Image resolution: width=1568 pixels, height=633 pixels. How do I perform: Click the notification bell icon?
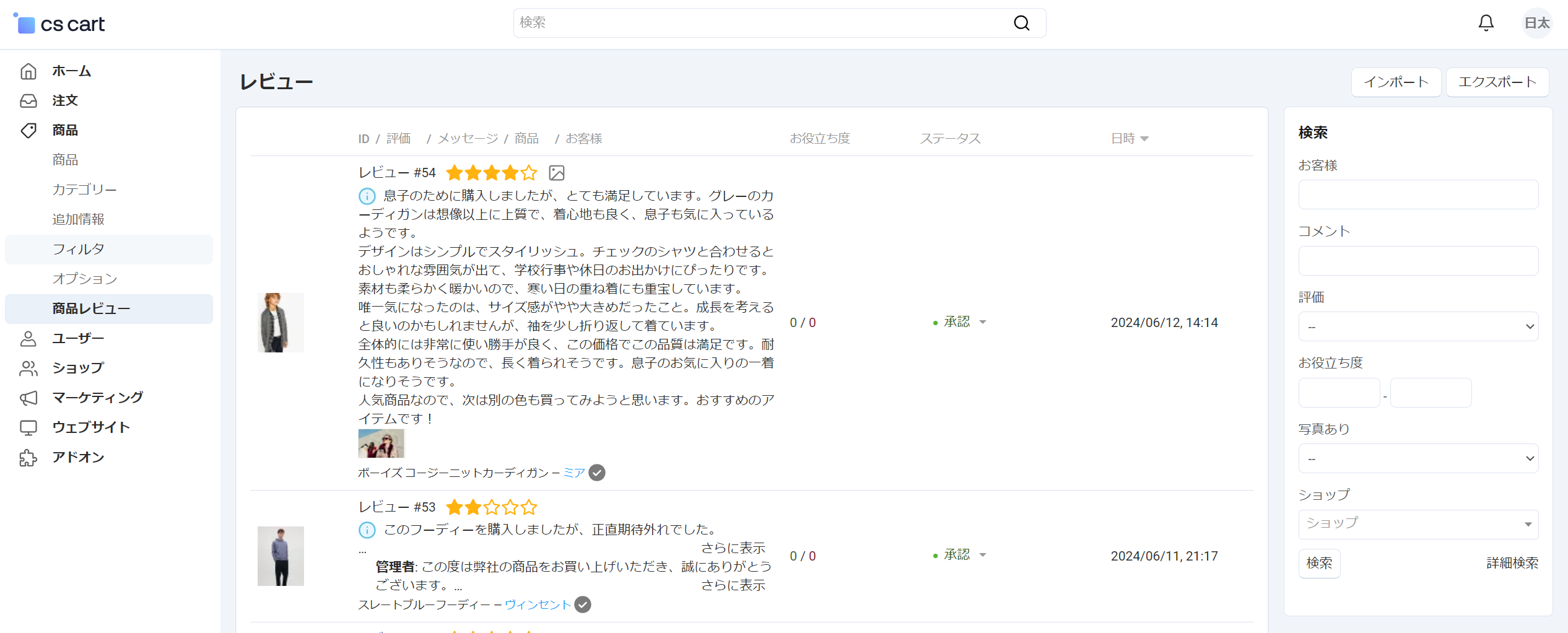(x=1486, y=24)
